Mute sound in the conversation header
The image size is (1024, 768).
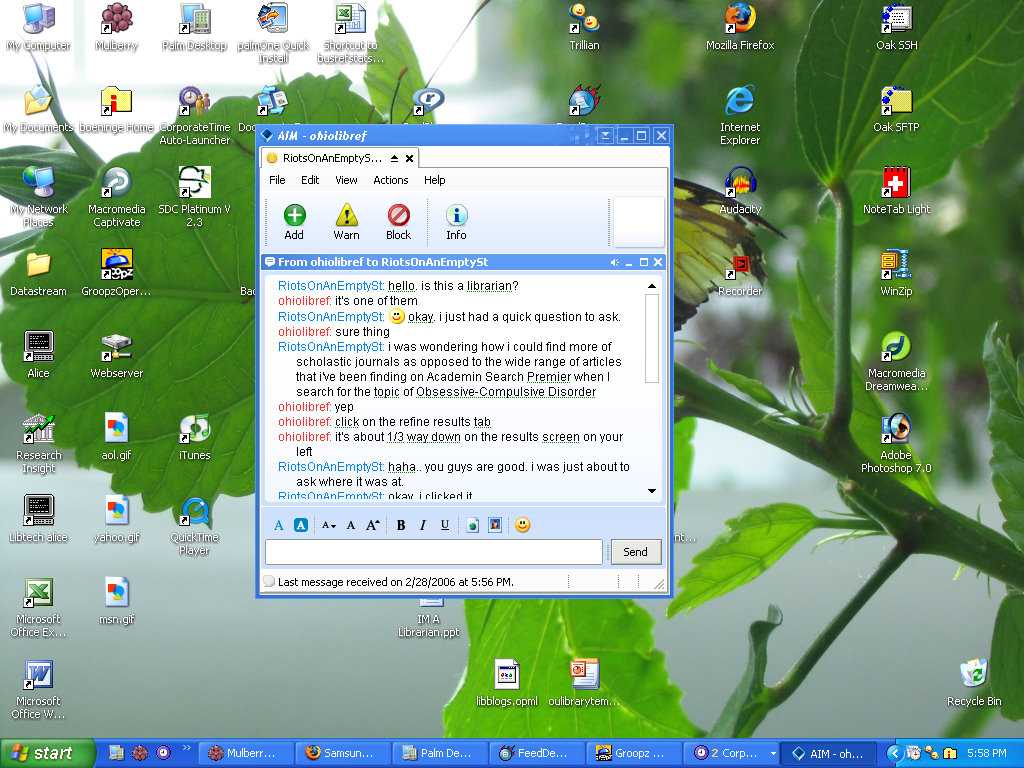pyautogui.click(x=615, y=263)
